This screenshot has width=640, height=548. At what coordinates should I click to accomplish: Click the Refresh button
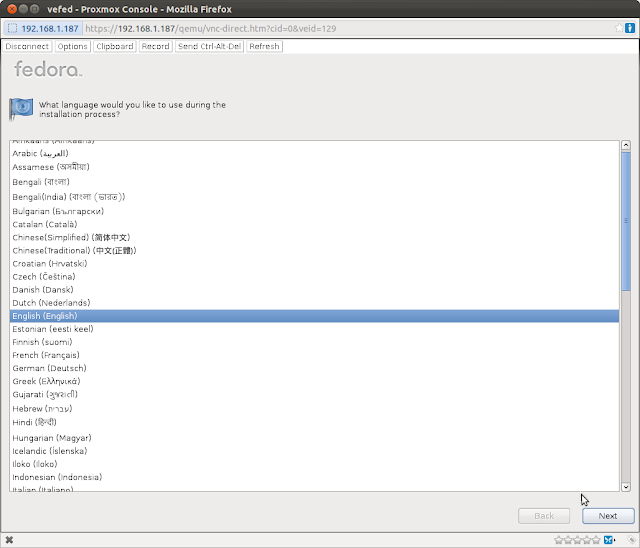tap(264, 47)
